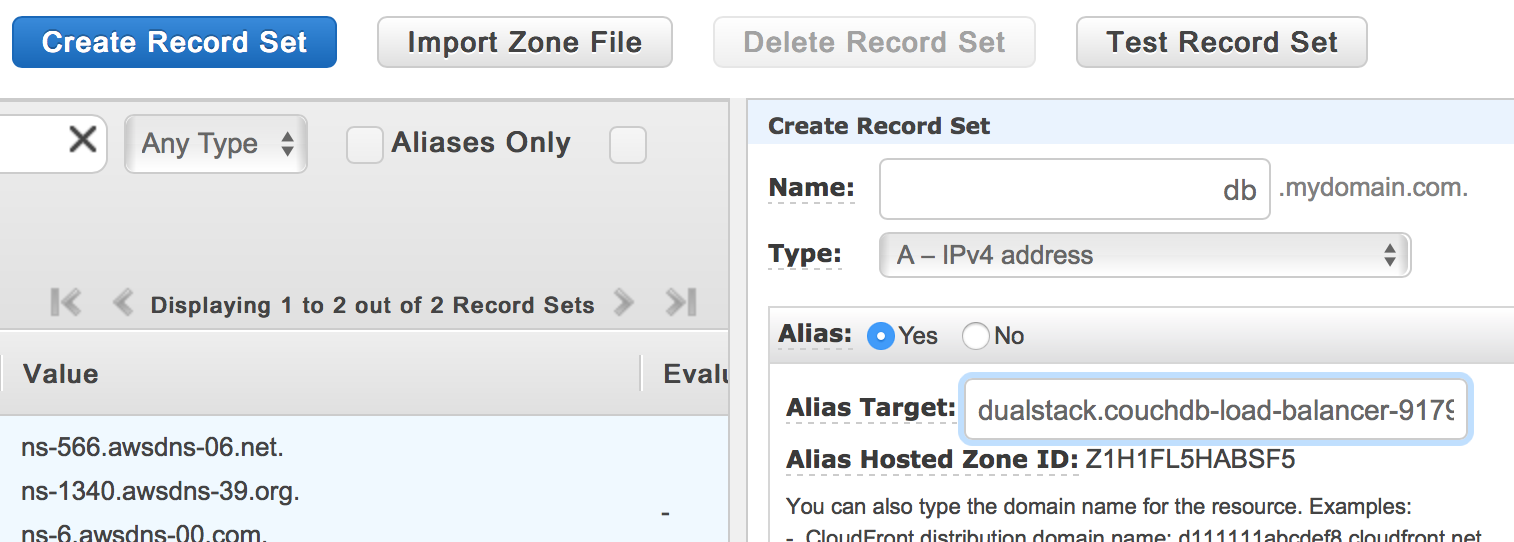
Task: Open the Any Type filter dropdown
Action: 216,144
